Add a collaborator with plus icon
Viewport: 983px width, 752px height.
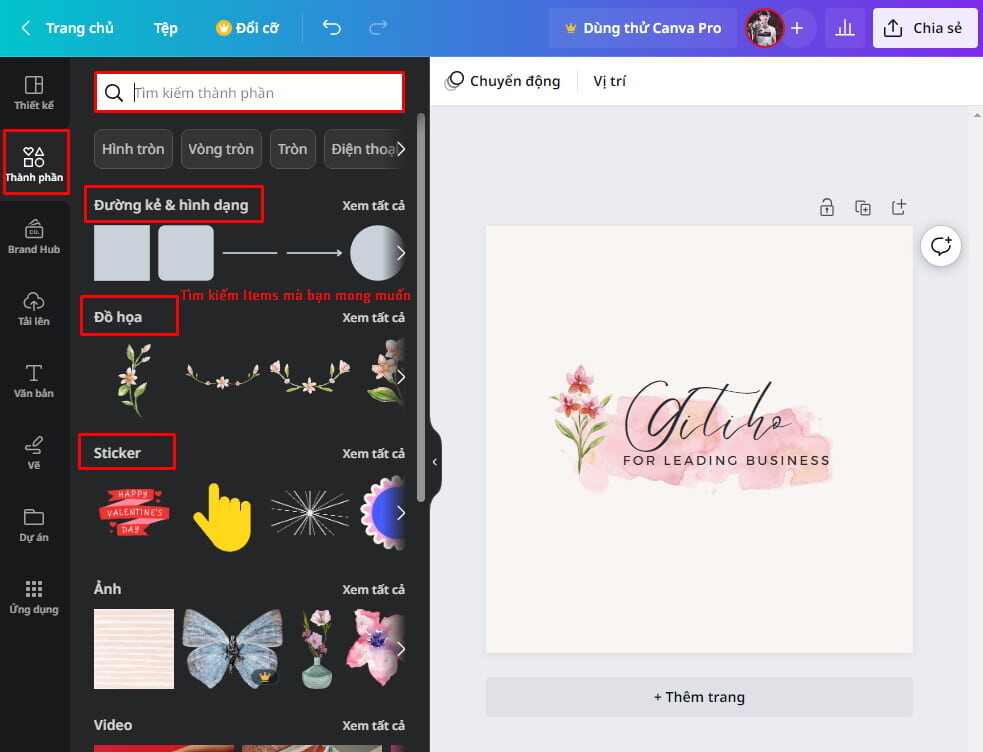pos(797,28)
